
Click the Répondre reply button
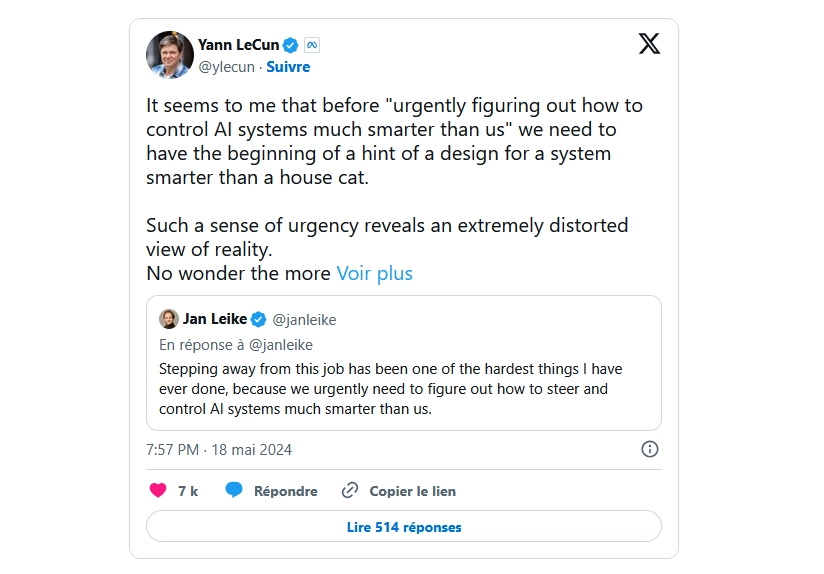coord(285,491)
